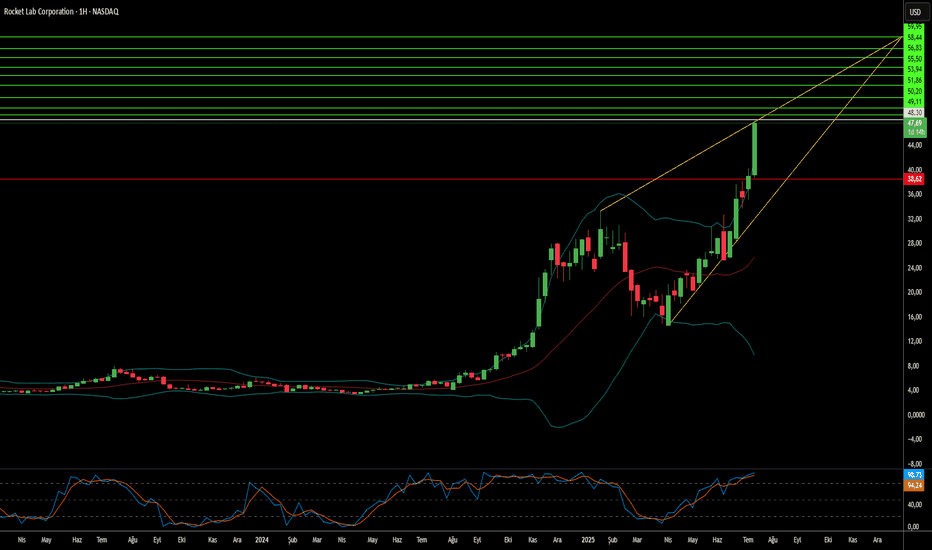Open the USD currency selector
This screenshot has width=932, height=550.
click(915, 12)
